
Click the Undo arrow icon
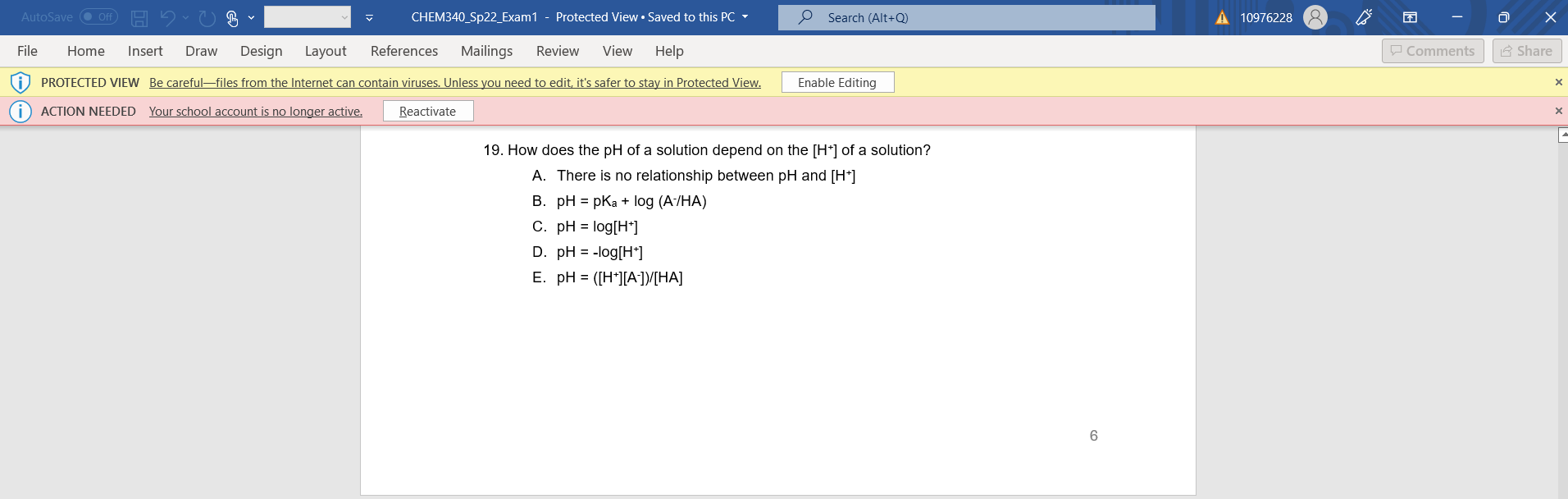(x=168, y=17)
